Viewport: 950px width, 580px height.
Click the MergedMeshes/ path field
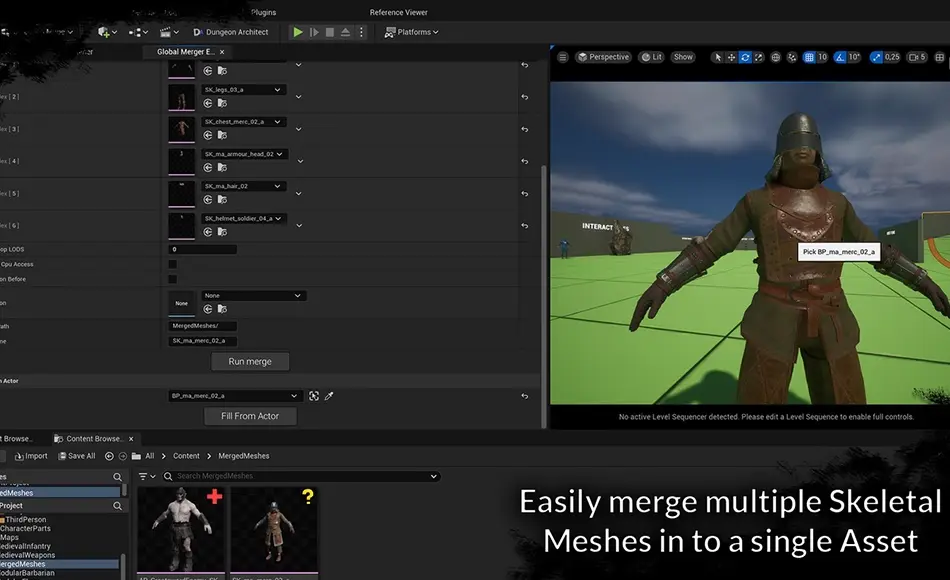(202, 326)
